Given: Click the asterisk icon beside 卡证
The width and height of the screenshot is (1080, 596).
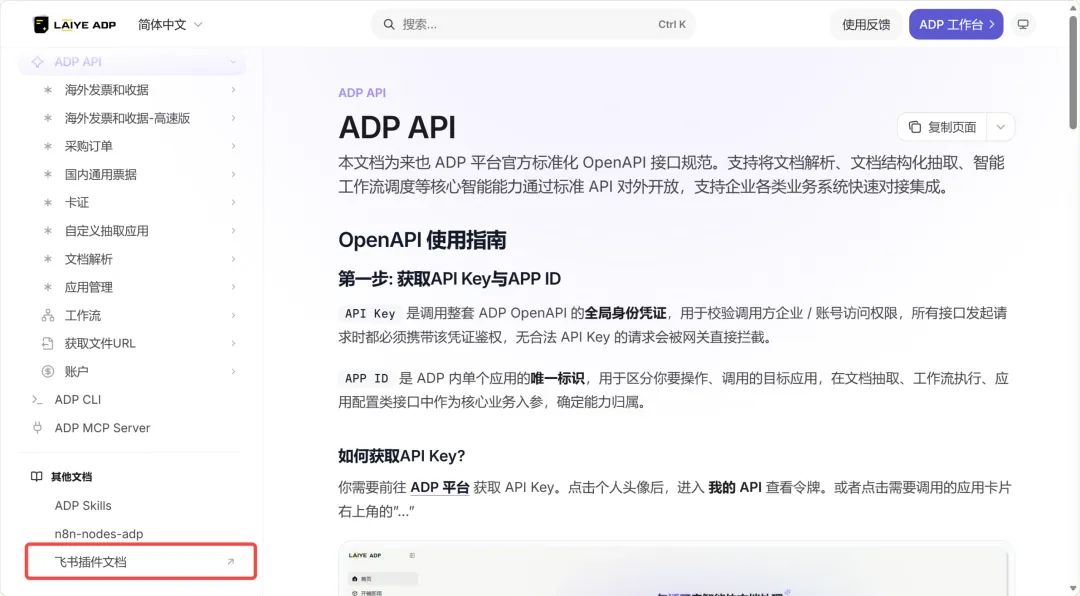Looking at the screenshot, I should (48, 203).
